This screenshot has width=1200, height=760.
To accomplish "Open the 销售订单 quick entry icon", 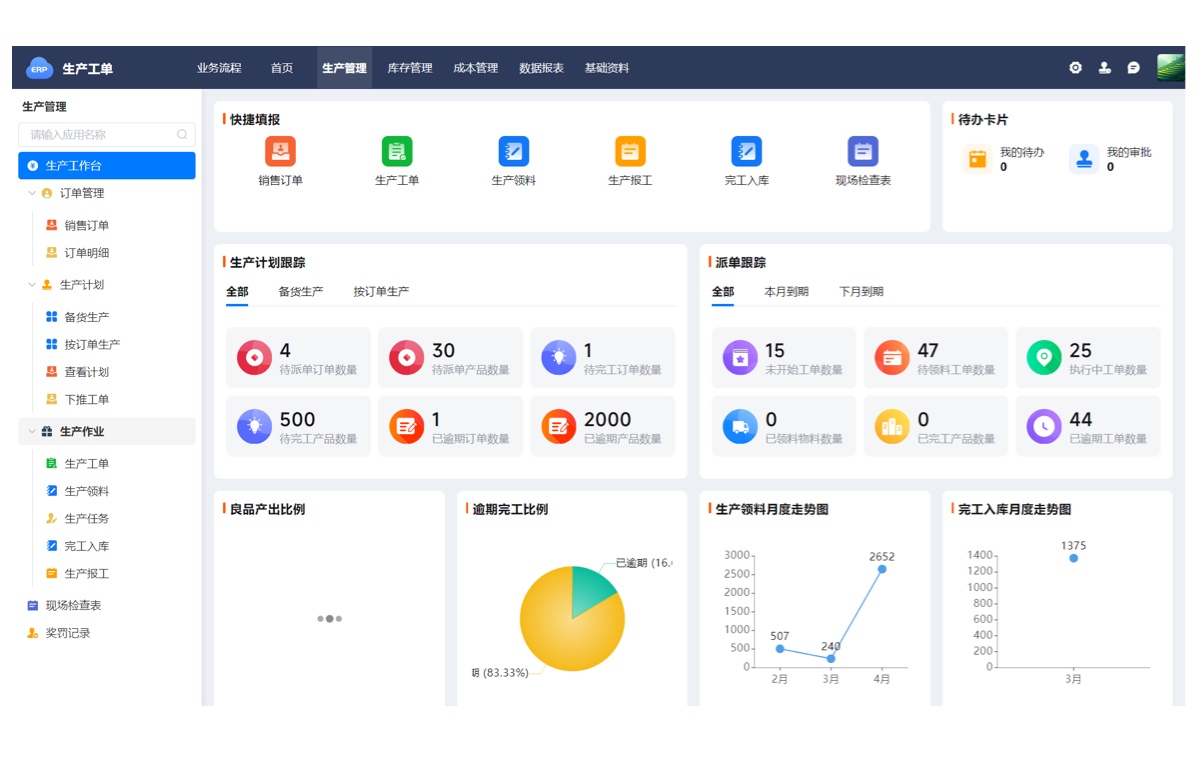I will click(x=280, y=152).
